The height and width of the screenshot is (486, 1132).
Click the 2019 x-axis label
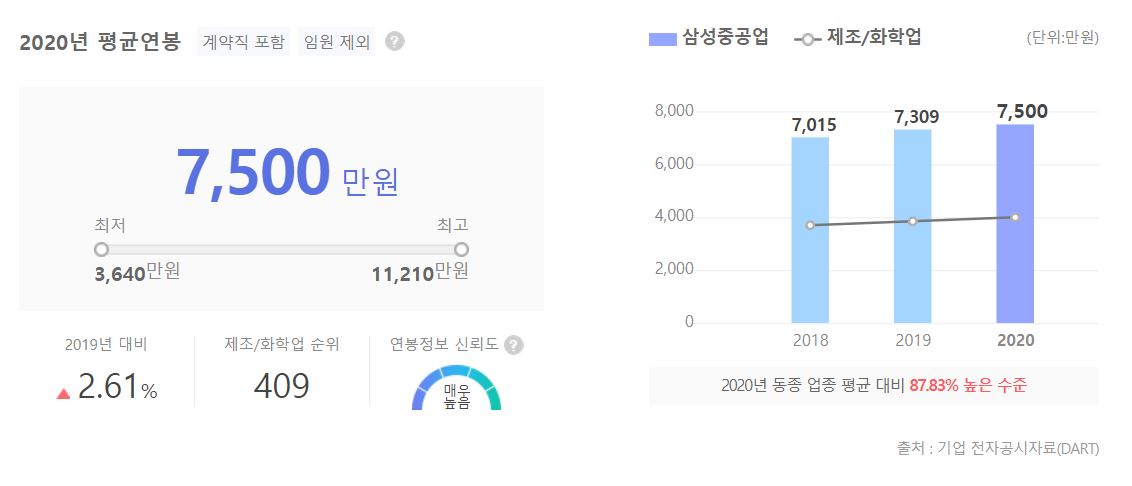click(913, 340)
